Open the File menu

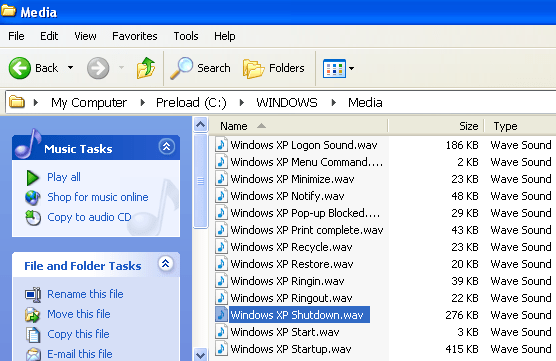point(16,36)
